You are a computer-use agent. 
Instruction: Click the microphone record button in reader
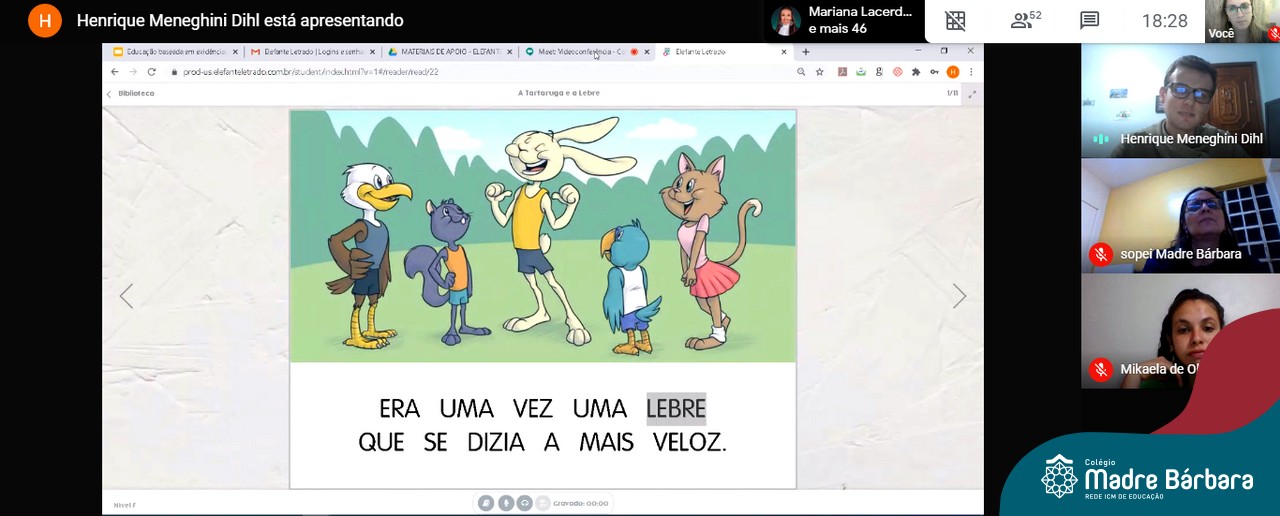(505, 503)
